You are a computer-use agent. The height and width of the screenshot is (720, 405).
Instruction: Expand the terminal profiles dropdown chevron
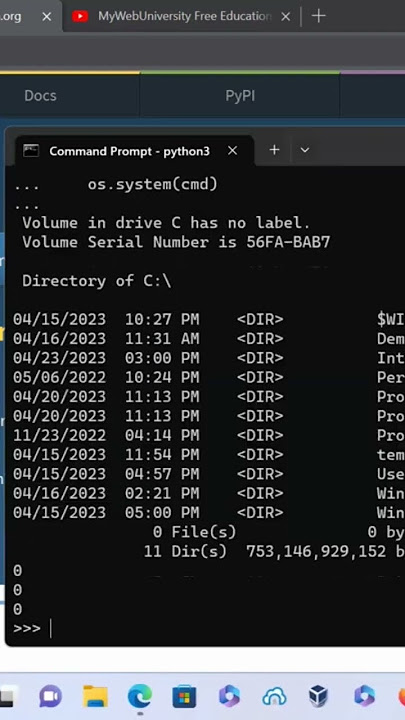[x=304, y=150]
